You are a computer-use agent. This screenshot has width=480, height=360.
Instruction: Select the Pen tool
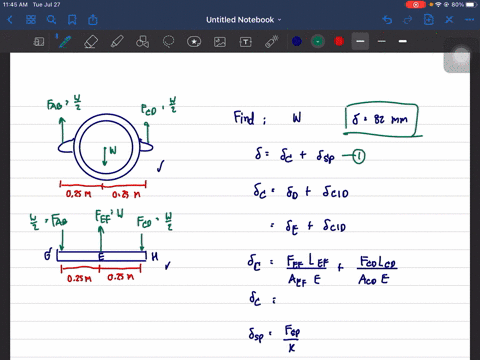64,41
